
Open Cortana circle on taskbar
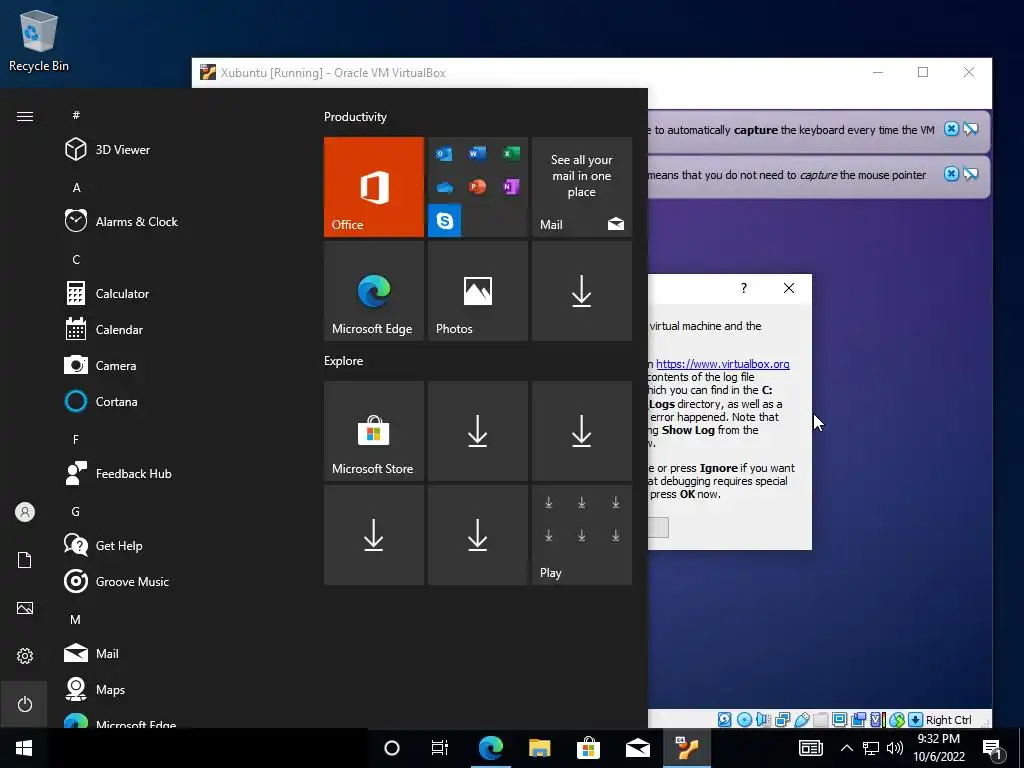[x=392, y=748]
